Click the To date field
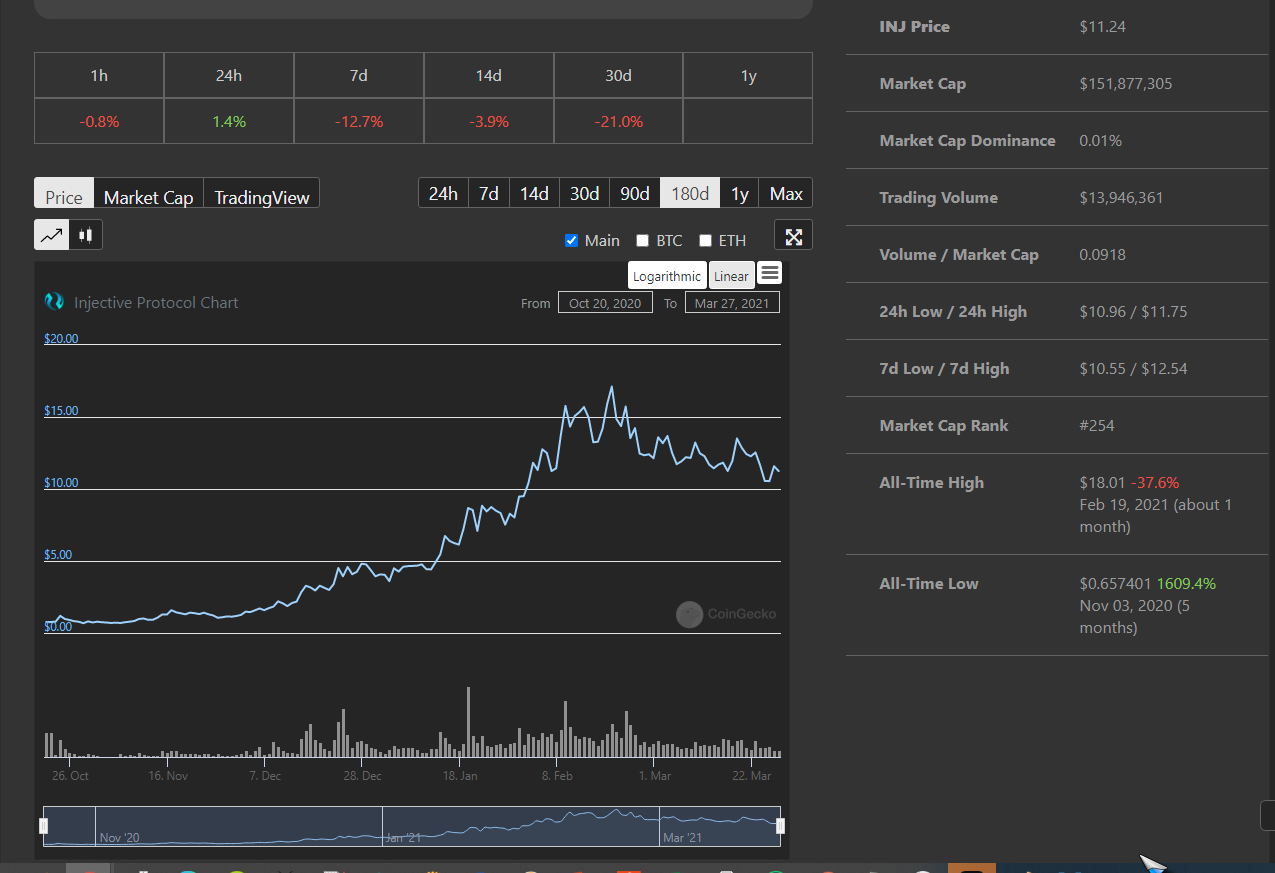1275x873 pixels. 732,303
